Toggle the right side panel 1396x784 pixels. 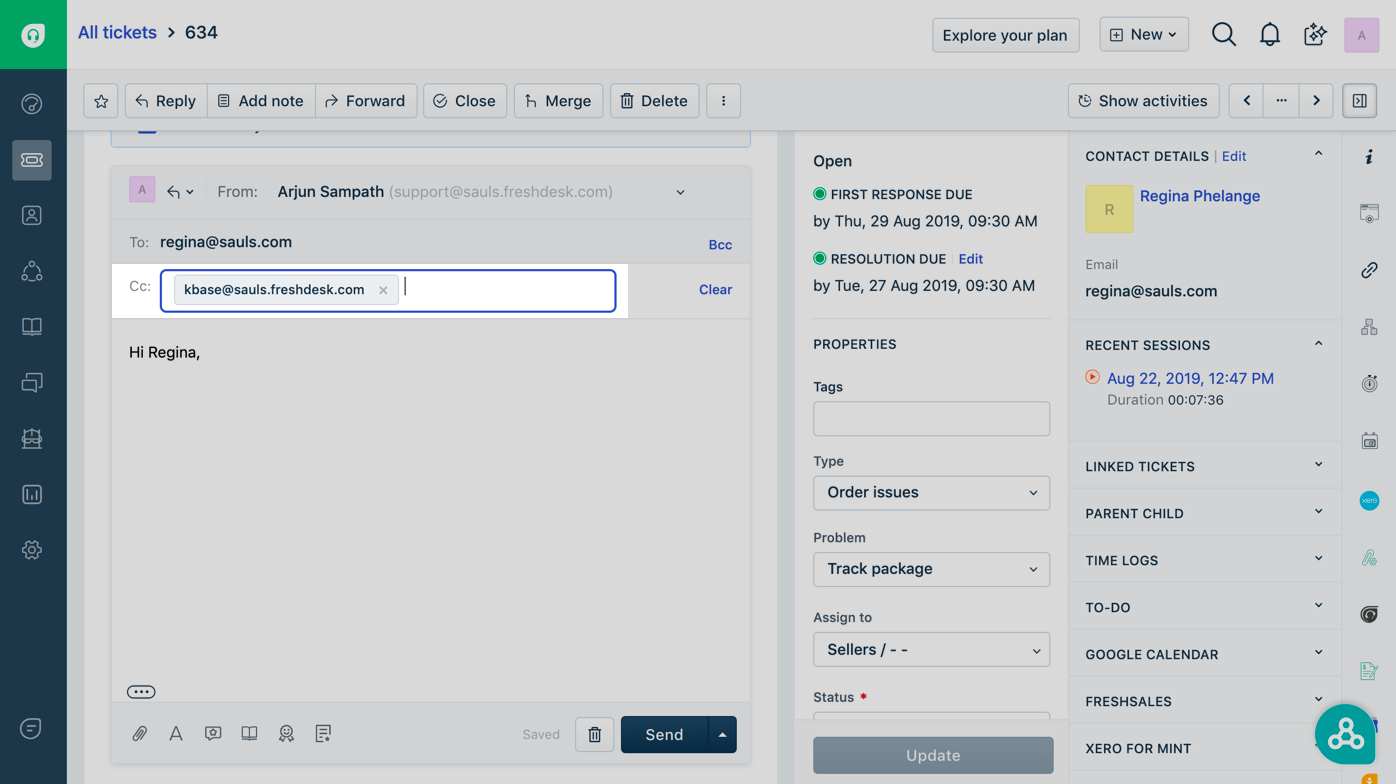click(x=1360, y=101)
